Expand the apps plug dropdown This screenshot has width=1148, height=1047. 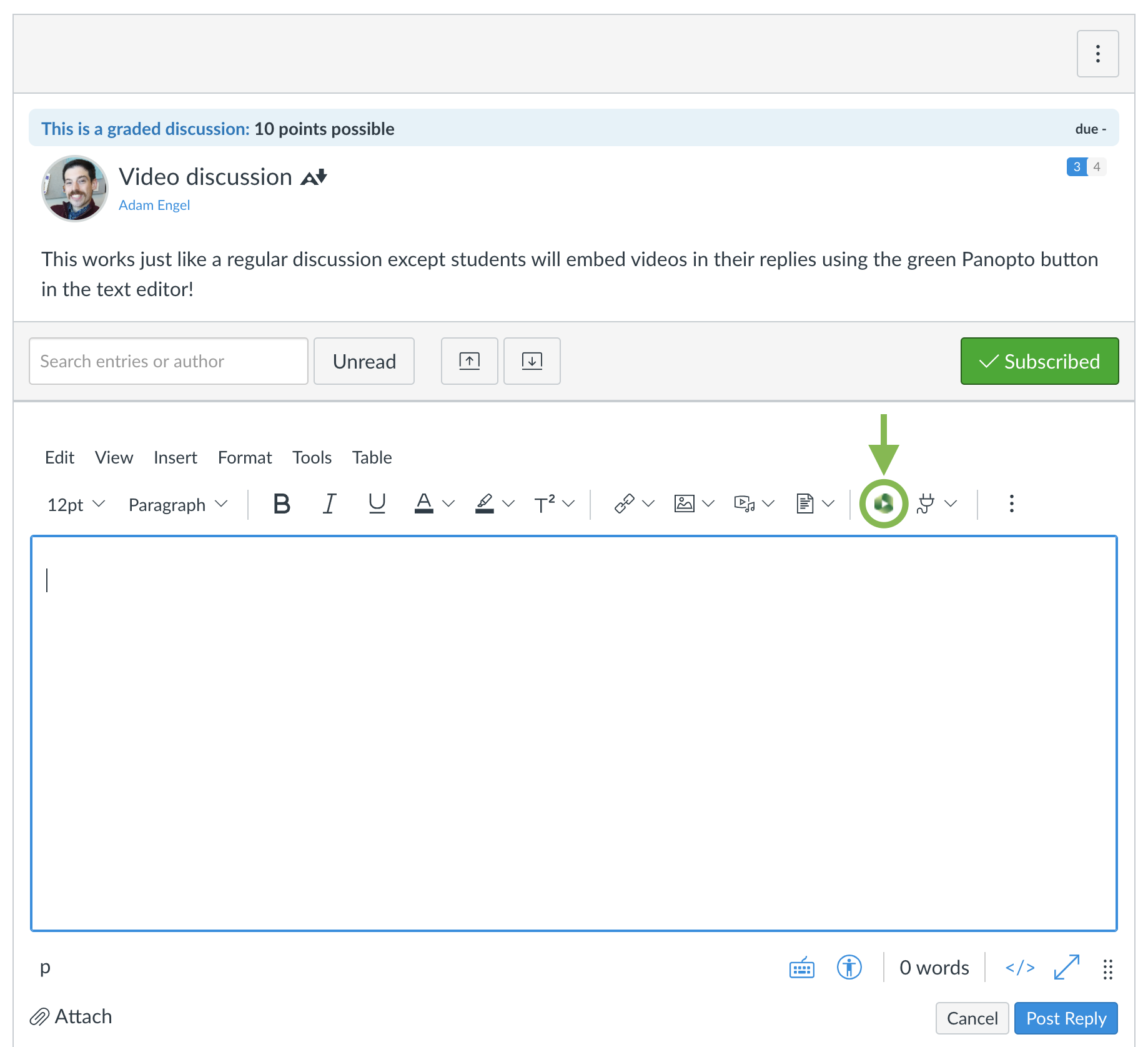click(x=951, y=504)
